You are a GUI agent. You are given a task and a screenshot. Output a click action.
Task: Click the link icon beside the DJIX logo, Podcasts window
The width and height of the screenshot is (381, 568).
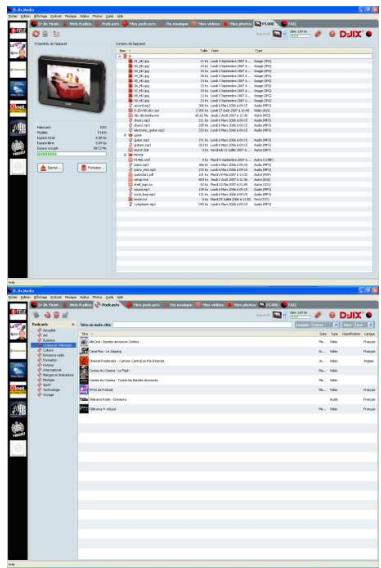coord(318,315)
